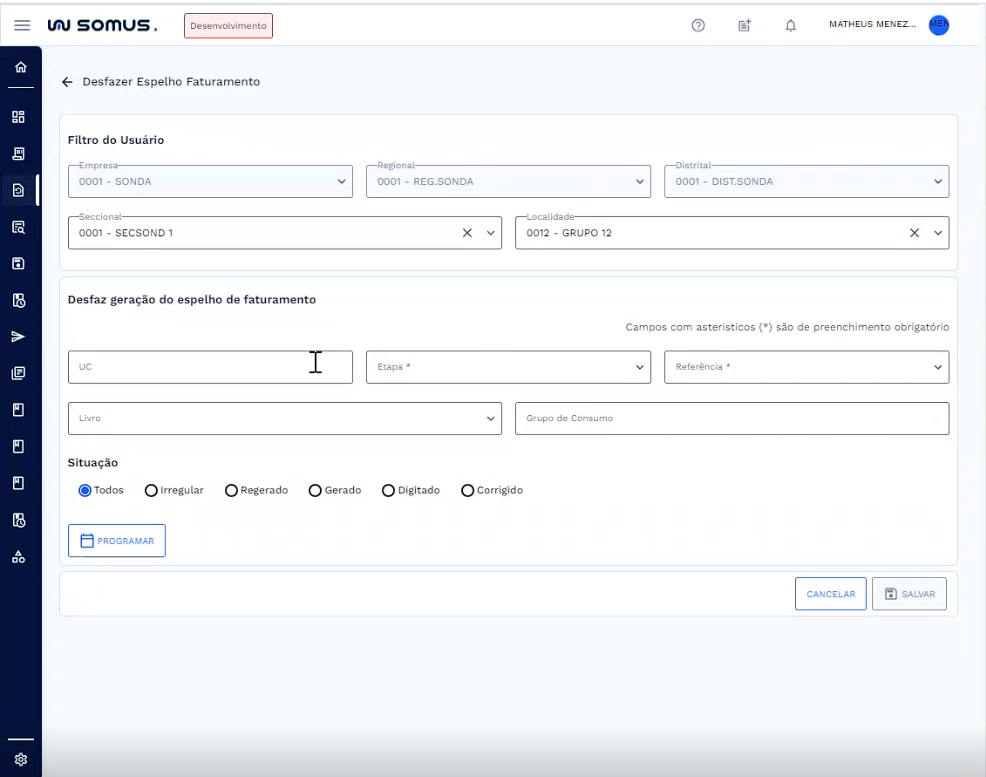The height and width of the screenshot is (777, 986).
Task: Open the hamburger menu at top left
Action: point(22,25)
